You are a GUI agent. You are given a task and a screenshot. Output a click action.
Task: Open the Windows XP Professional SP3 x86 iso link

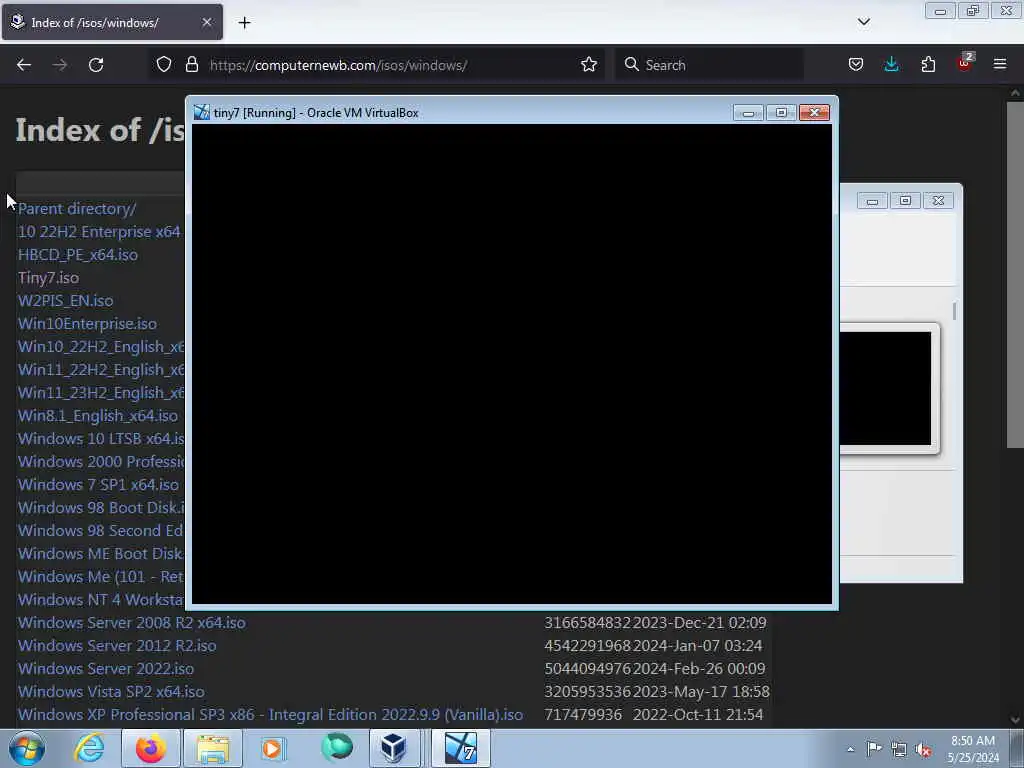270,714
